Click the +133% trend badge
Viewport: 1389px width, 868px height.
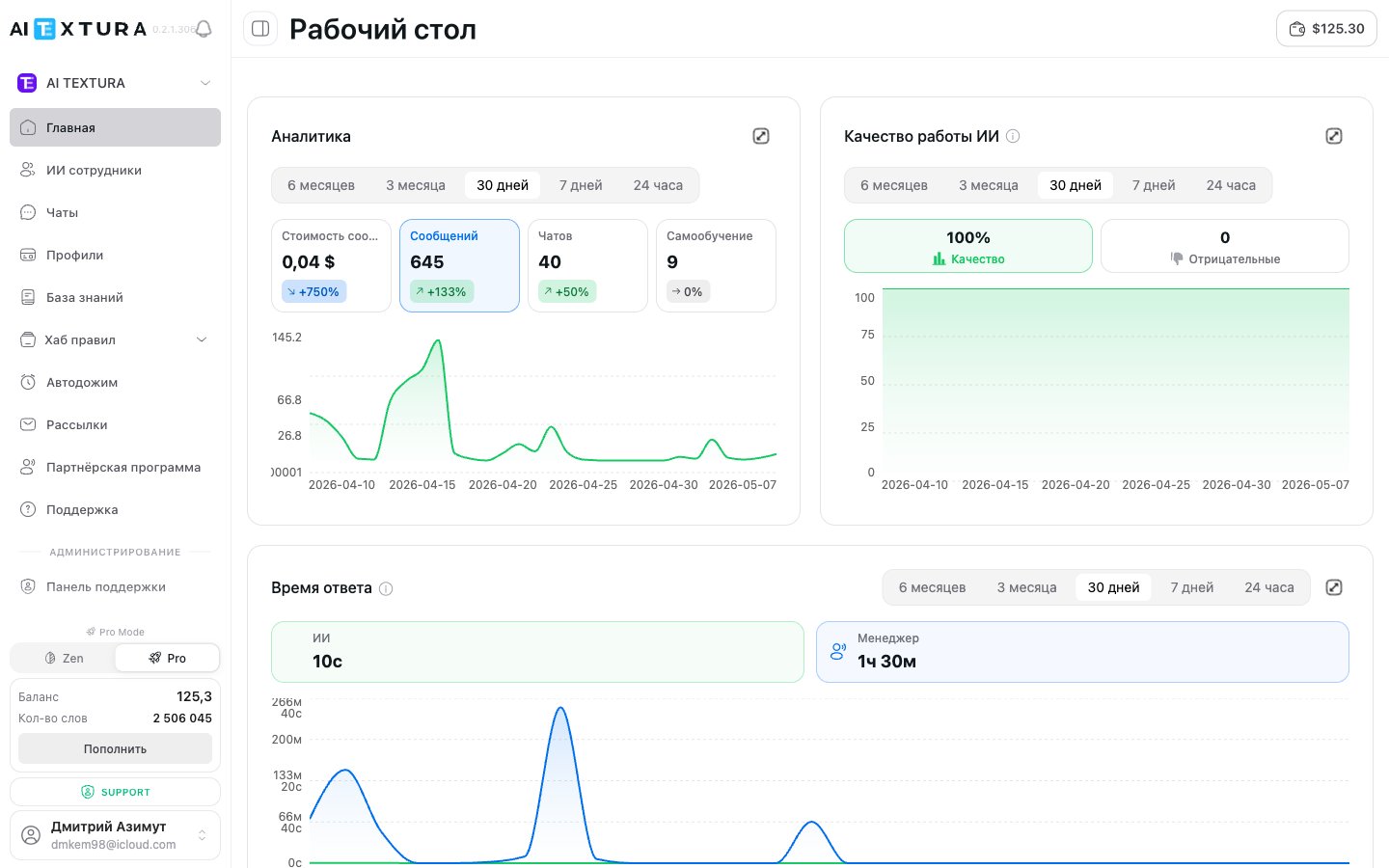442,291
